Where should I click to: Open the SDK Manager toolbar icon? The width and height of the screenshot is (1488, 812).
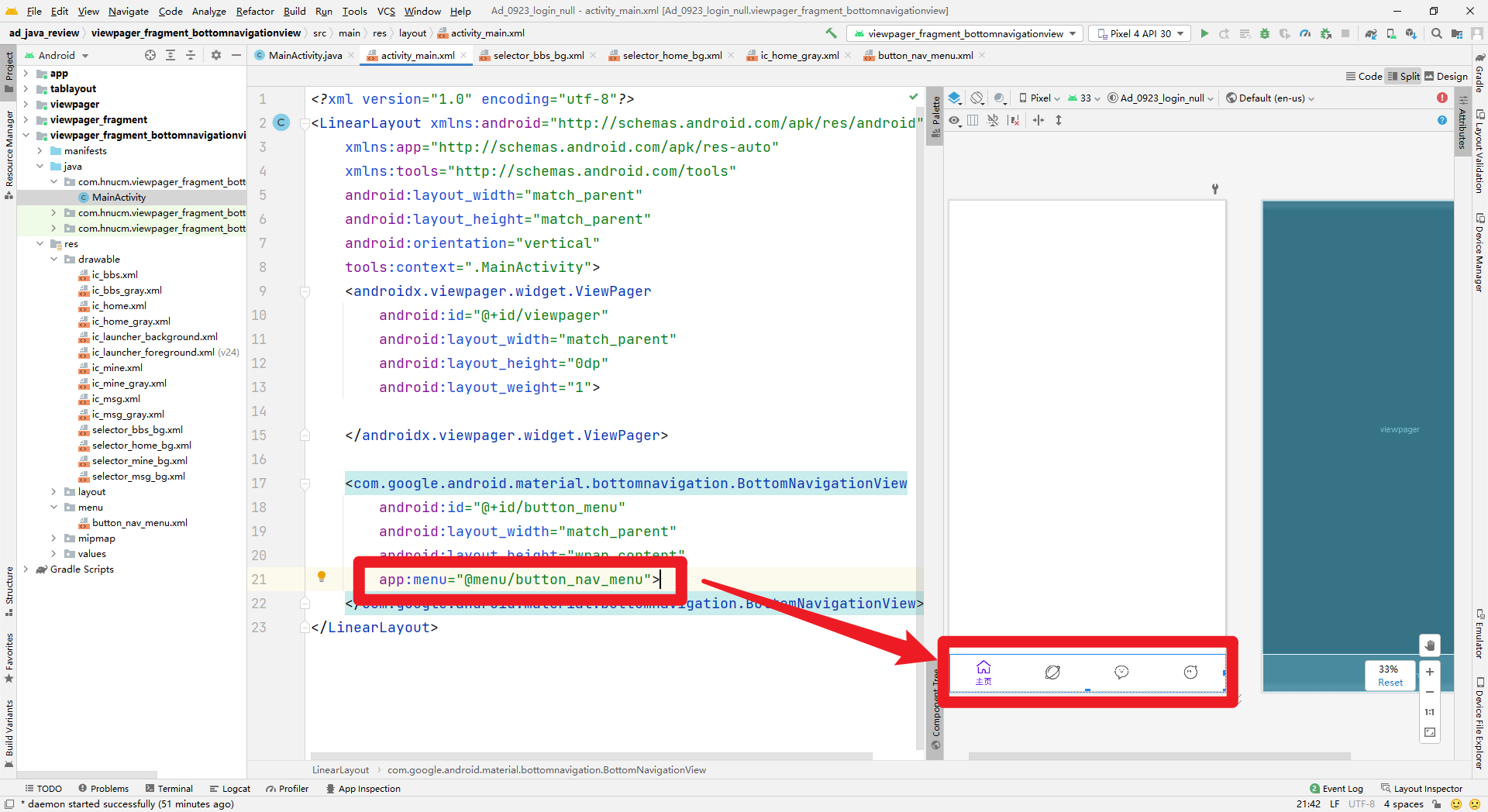1411,33
